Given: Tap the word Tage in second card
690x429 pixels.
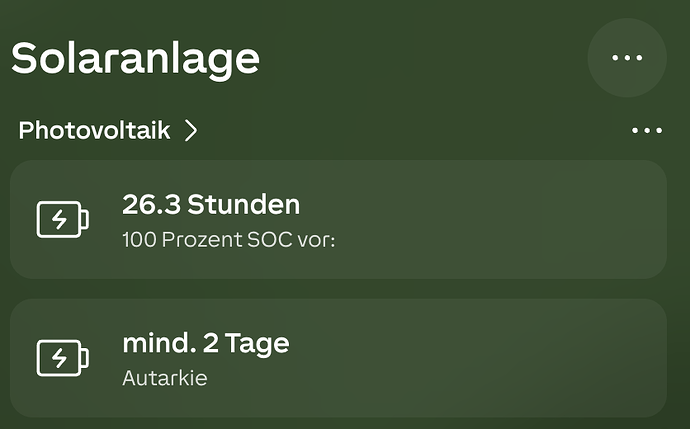Looking at the screenshot, I should point(257,344).
